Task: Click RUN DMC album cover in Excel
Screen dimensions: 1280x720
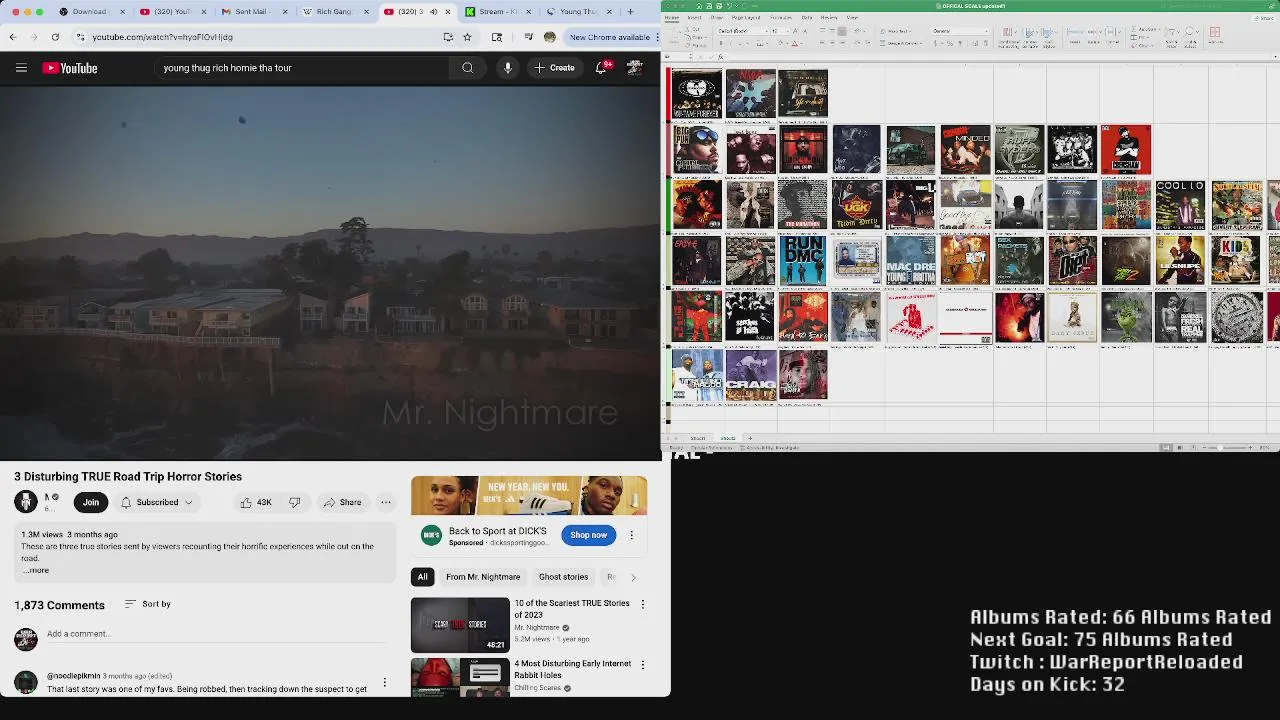Action: point(803,260)
